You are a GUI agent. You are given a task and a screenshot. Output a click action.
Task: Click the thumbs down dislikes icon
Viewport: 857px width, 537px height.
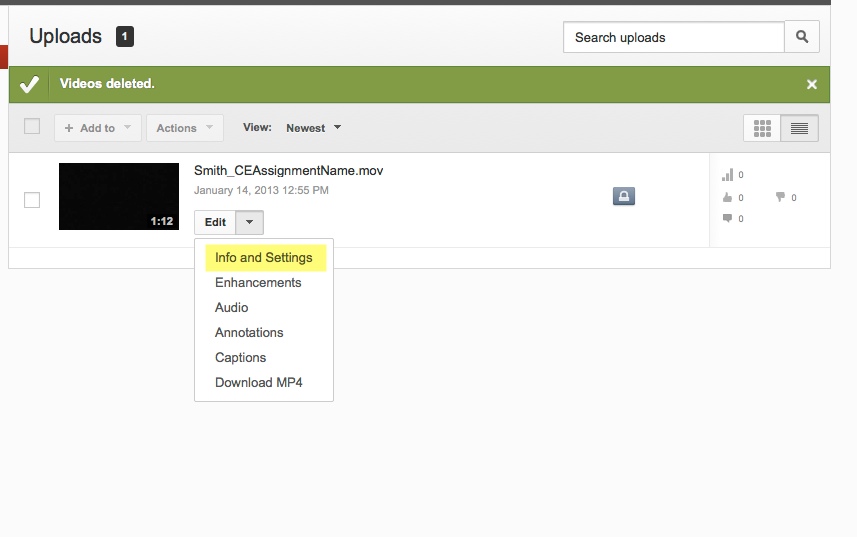pyautogui.click(x=780, y=198)
